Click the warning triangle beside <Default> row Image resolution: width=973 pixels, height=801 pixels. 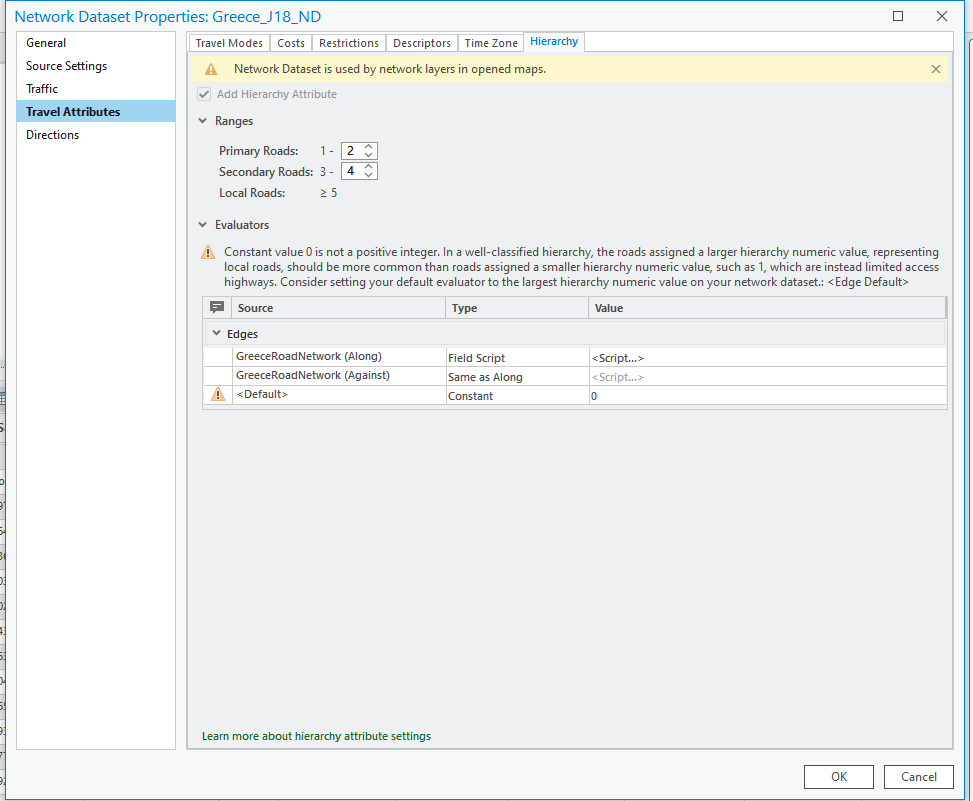tap(217, 394)
